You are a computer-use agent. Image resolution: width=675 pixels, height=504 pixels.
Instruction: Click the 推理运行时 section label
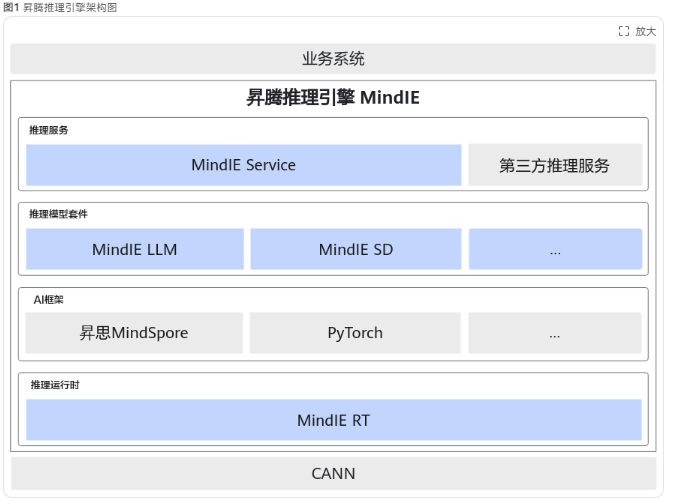tap(55, 385)
